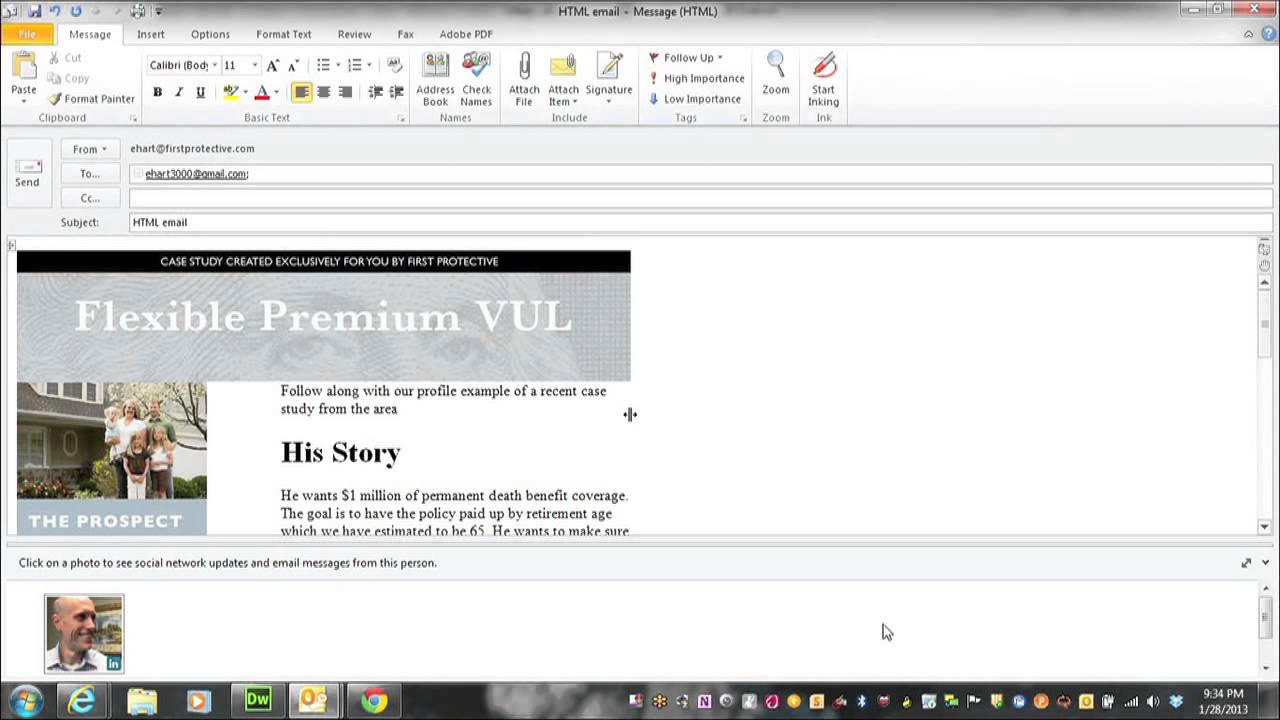Image resolution: width=1280 pixels, height=720 pixels.
Task: Click the ehart3000@gmail.com recipient
Action: click(196, 174)
